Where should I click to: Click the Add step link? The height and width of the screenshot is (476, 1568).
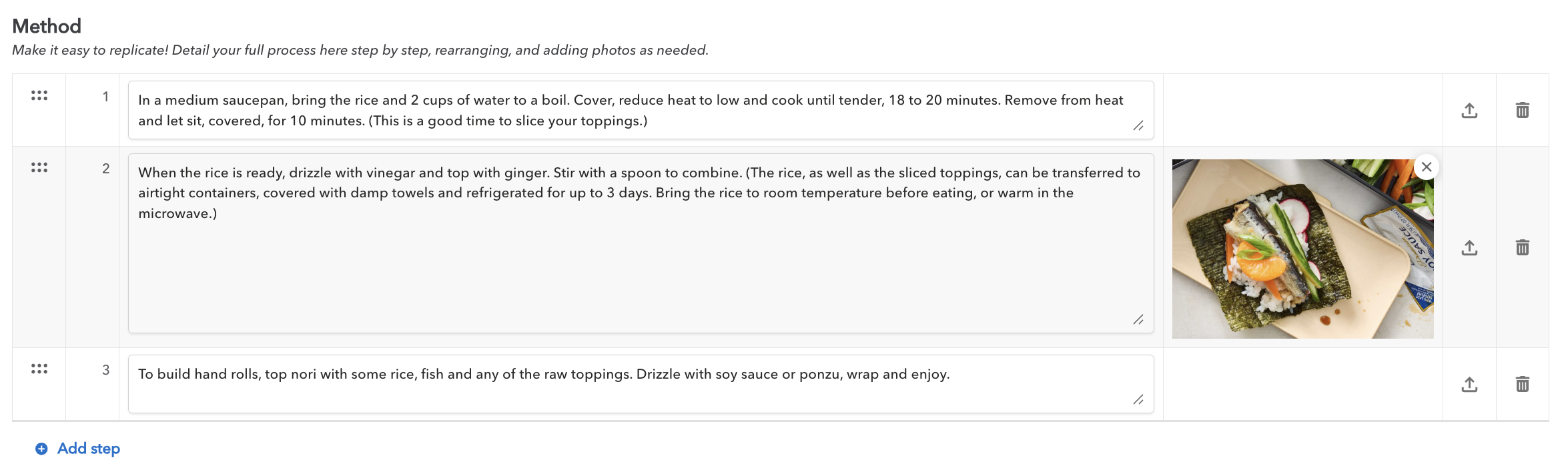pos(88,448)
